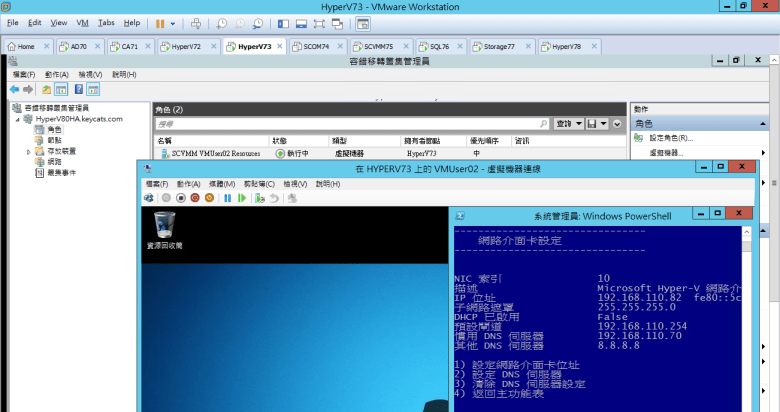The image size is (780, 412).
Task: Click the Back arrow in cluster manager
Action: click(x=14, y=90)
